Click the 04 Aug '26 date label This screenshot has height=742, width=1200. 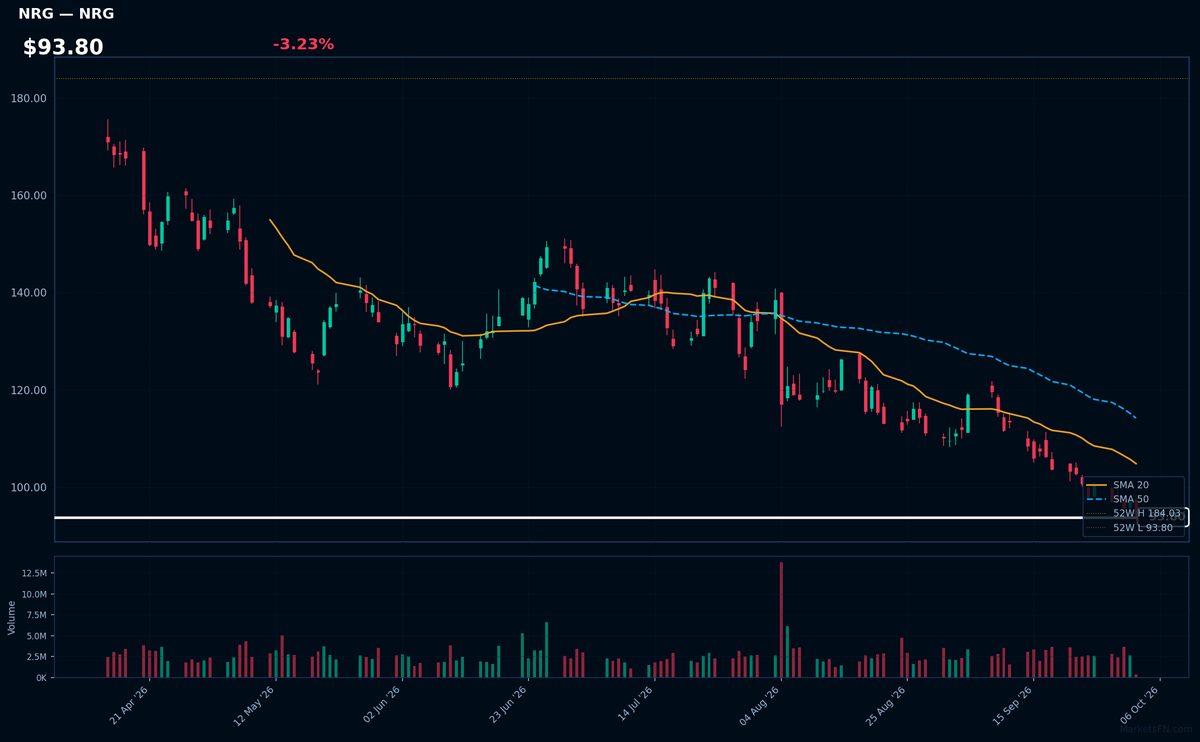pos(760,705)
